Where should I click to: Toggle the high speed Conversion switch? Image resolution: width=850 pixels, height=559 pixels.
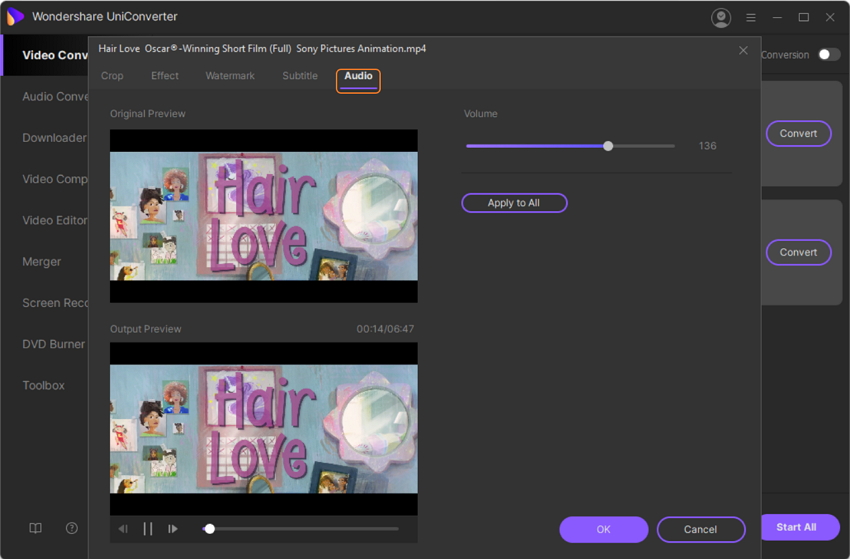click(829, 54)
